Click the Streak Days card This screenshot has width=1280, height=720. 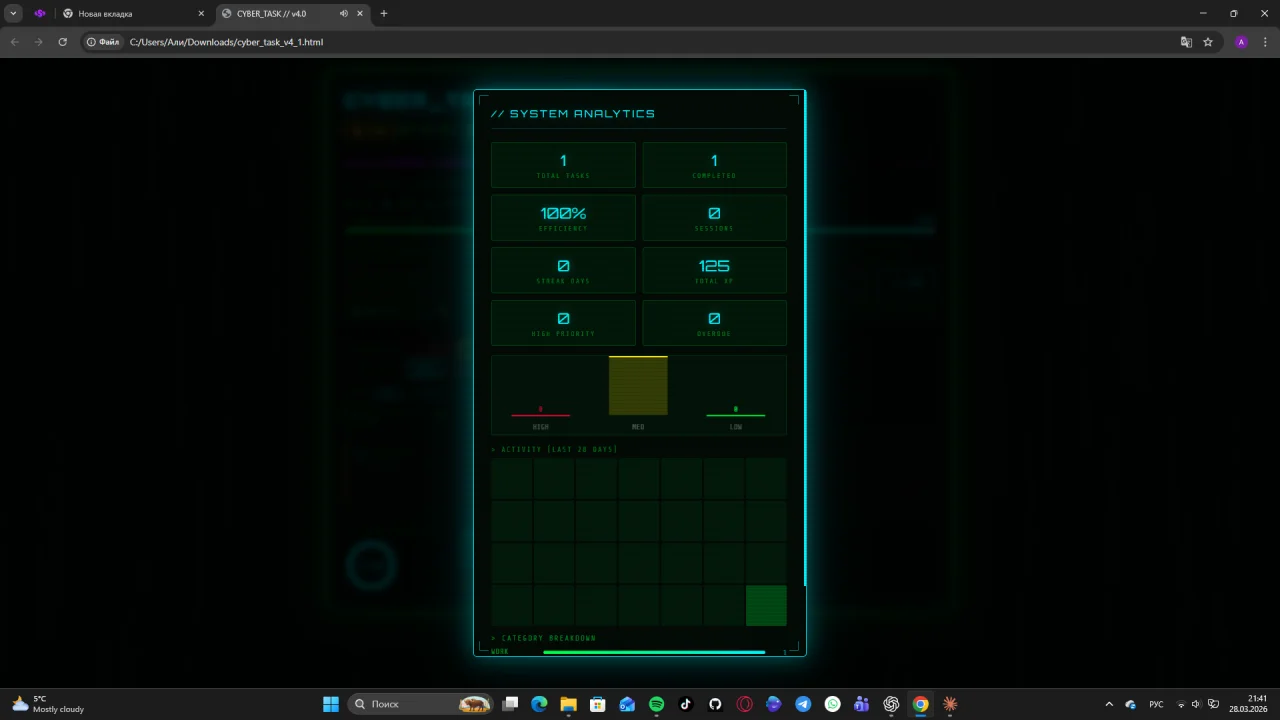pos(563,270)
